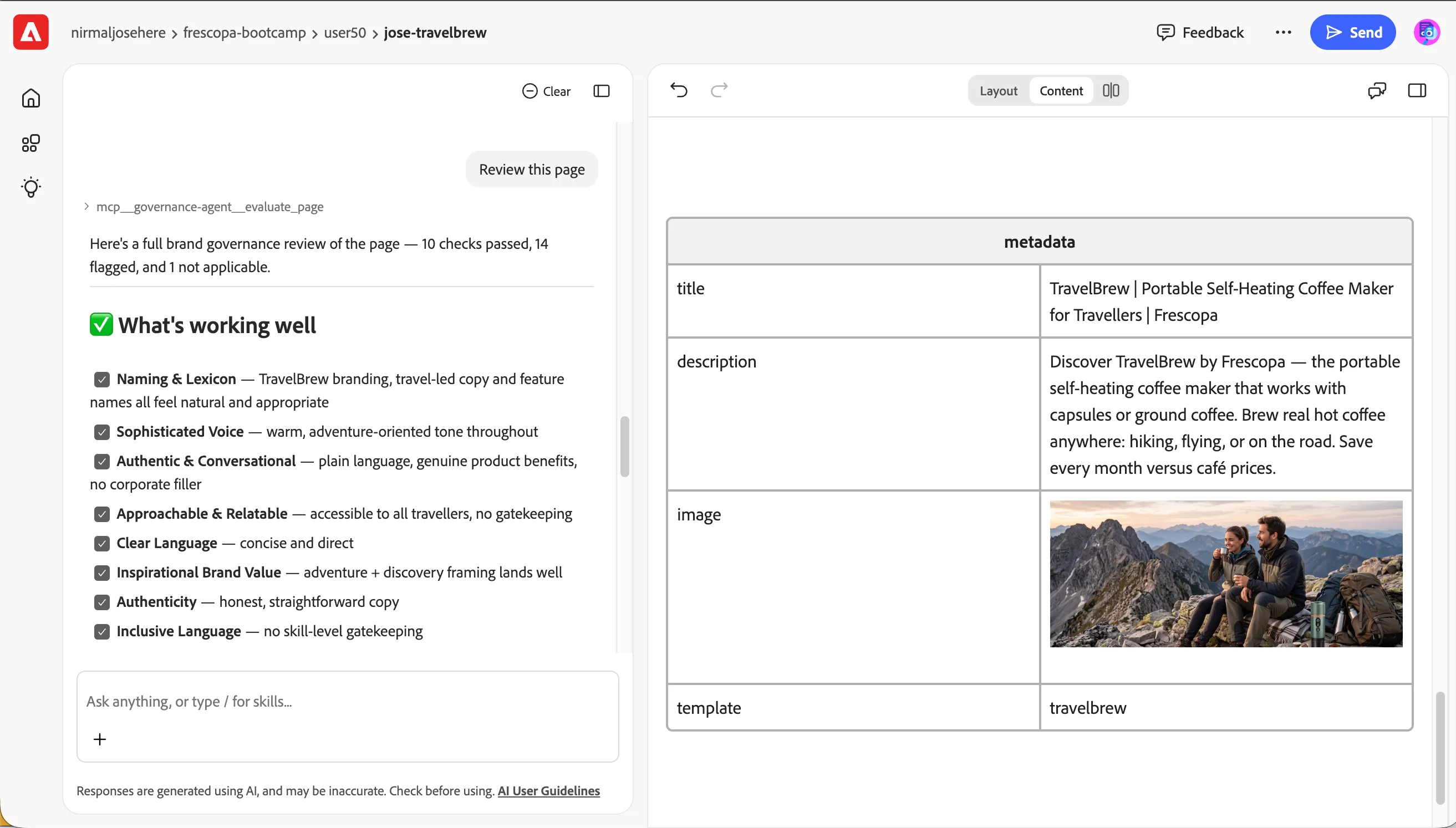Go to nirmaljosehere breadcrumb

(x=118, y=32)
